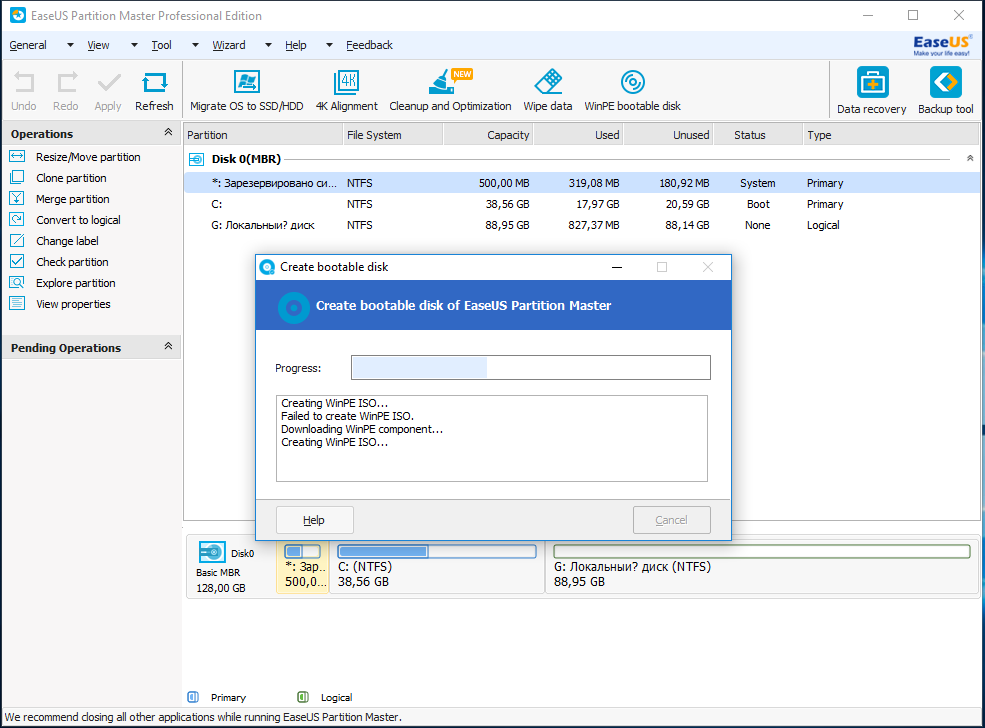
Task: Click the Status column header
Action: click(758, 134)
